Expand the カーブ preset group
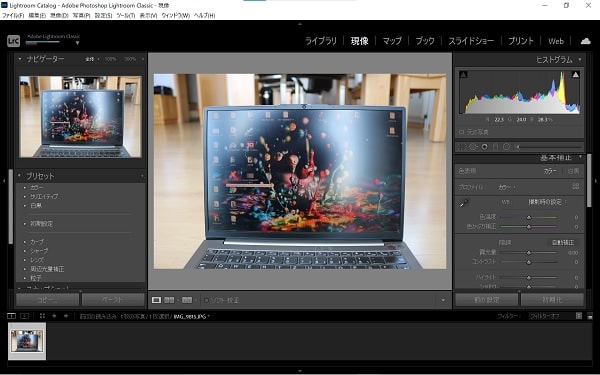Viewport: 600px width, 375px height. [x=25, y=242]
